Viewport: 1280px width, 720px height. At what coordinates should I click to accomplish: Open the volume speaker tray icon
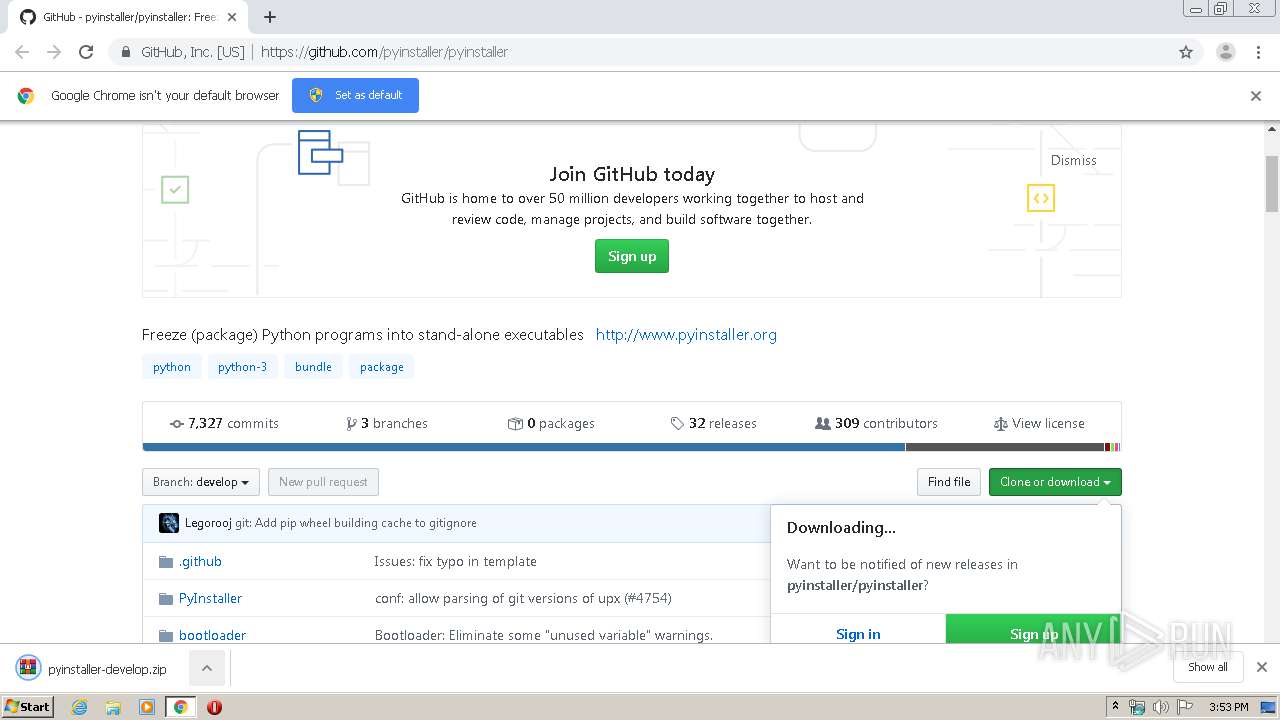tap(1161, 707)
